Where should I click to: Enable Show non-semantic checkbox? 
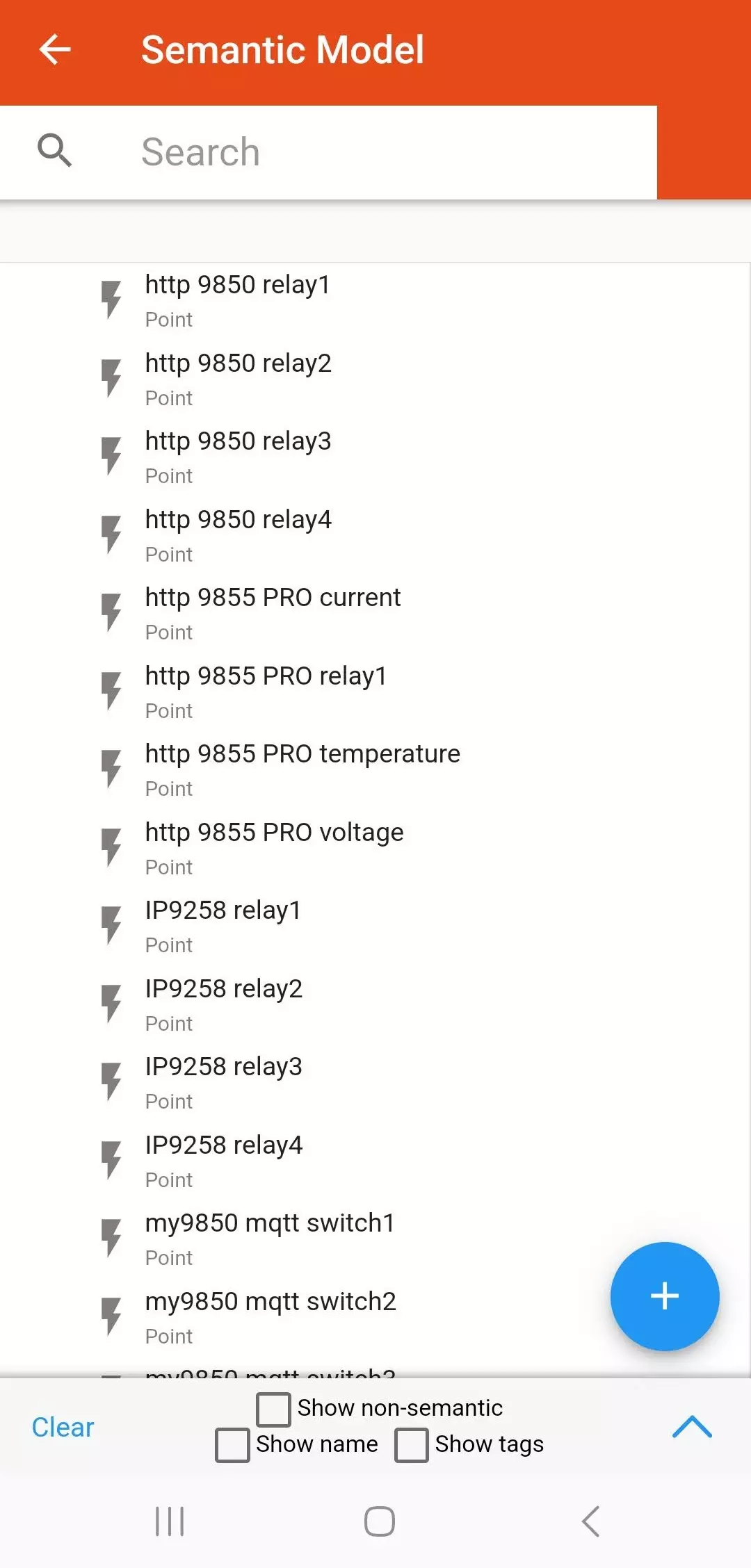(x=273, y=1409)
